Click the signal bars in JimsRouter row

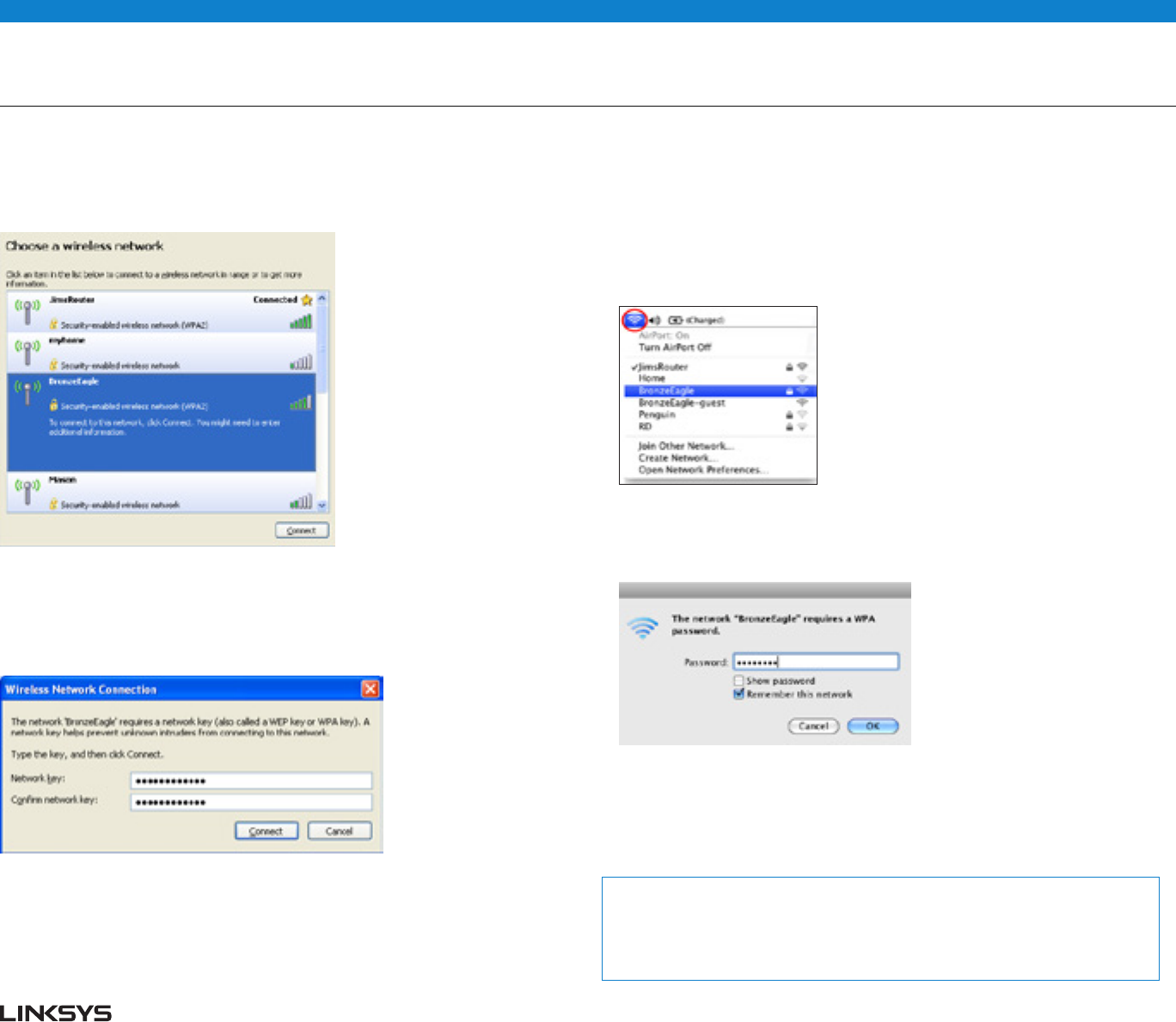point(301,322)
